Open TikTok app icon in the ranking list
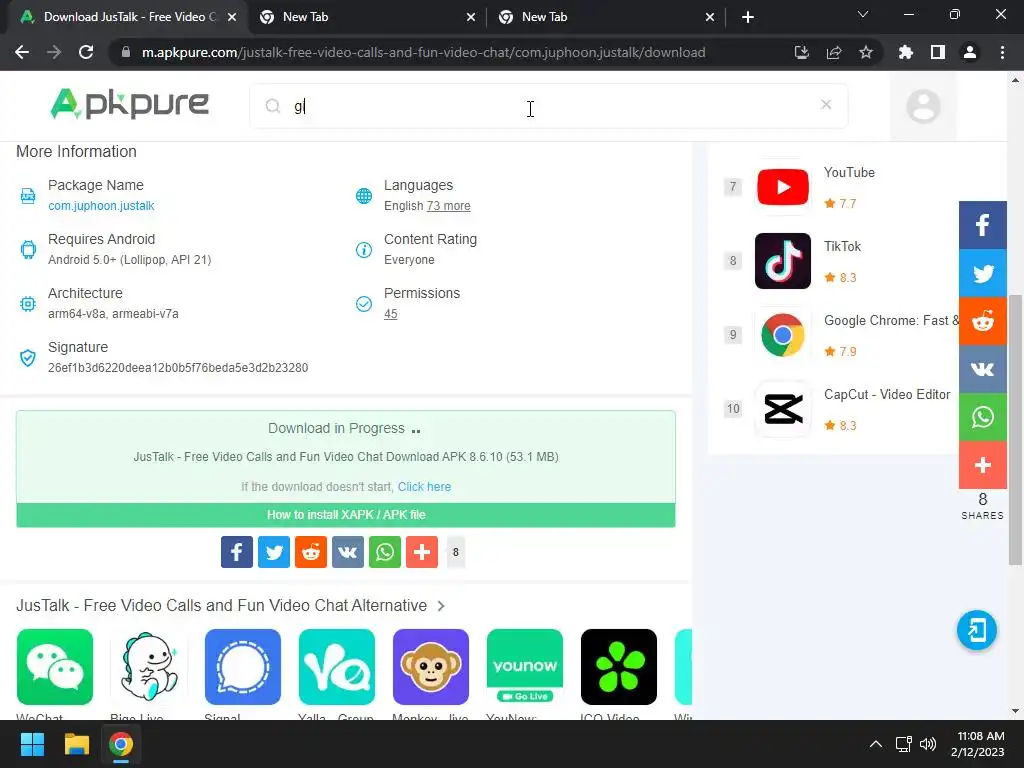The image size is (1024, 768). coord(782,261)
